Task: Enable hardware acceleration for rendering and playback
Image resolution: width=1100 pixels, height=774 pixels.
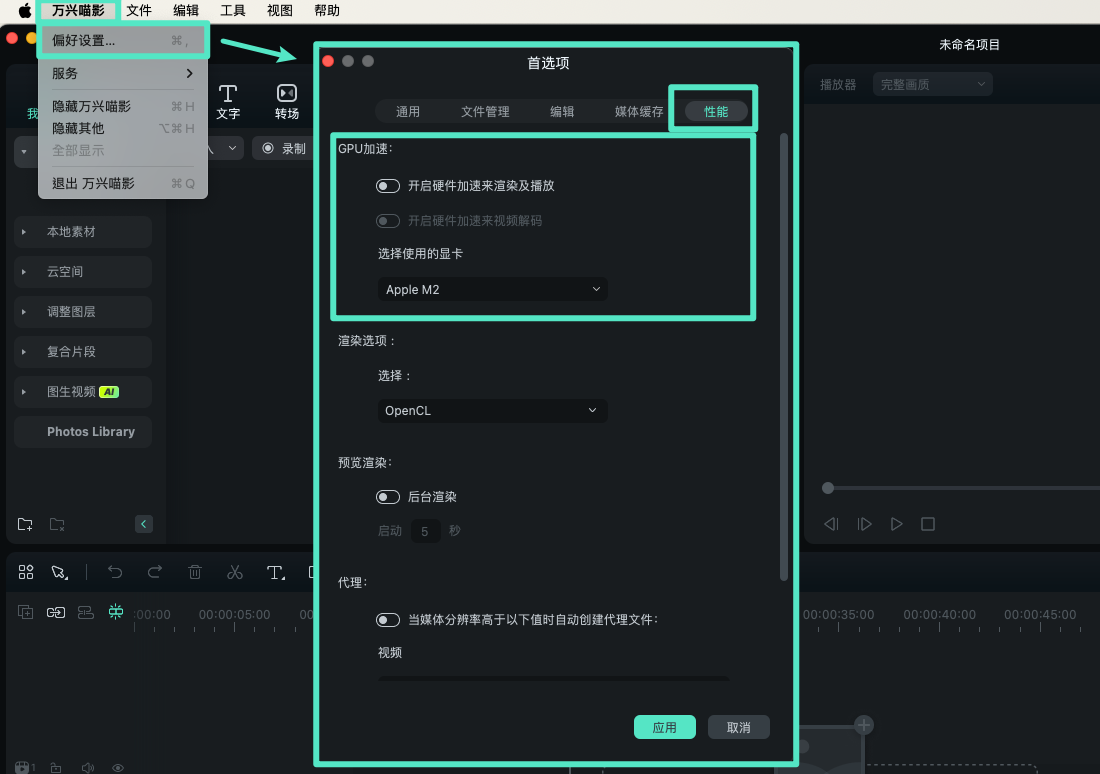Action: tap(388, 185)
